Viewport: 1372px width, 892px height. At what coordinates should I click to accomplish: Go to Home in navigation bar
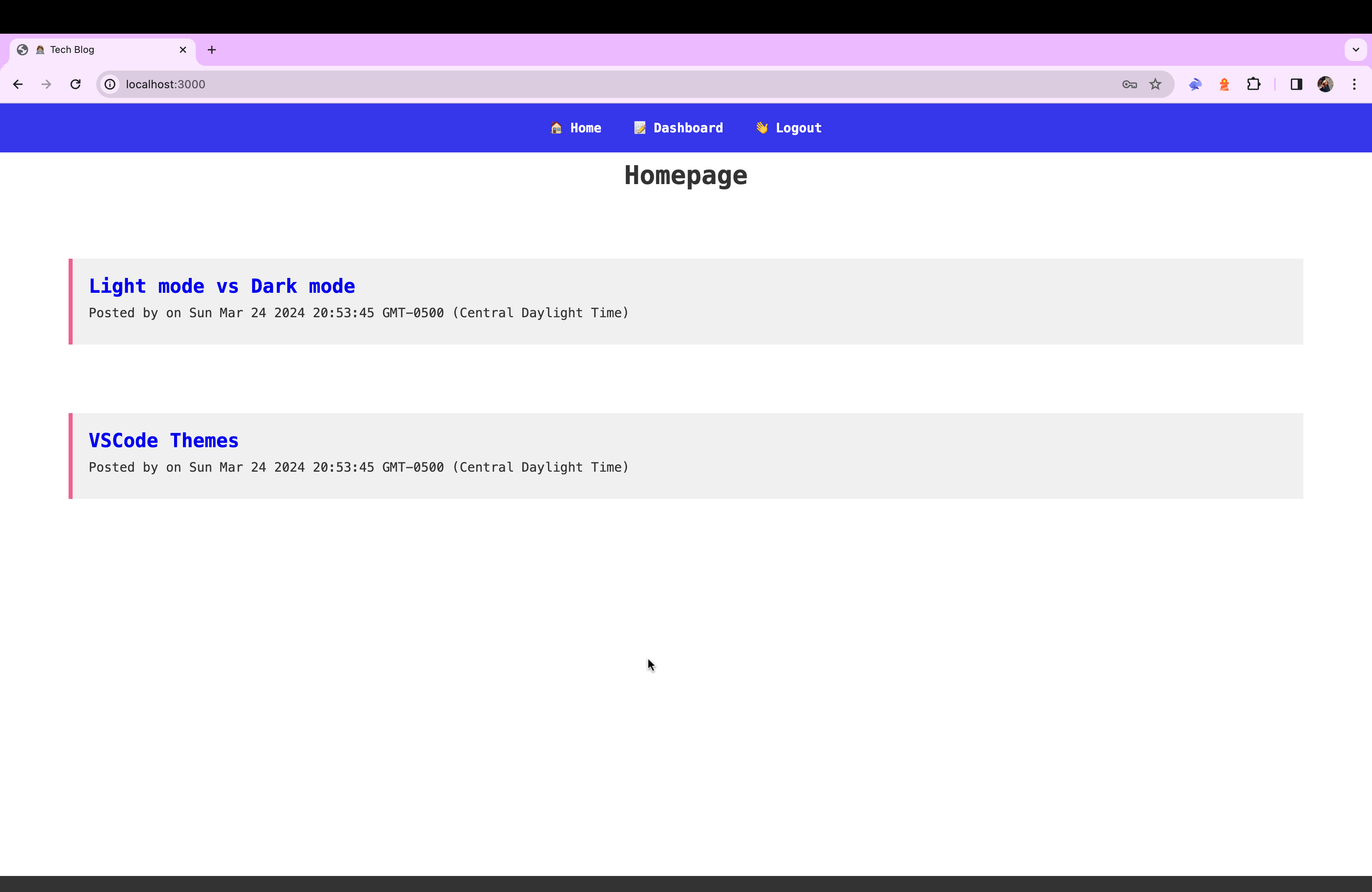[x=576, y=128]
